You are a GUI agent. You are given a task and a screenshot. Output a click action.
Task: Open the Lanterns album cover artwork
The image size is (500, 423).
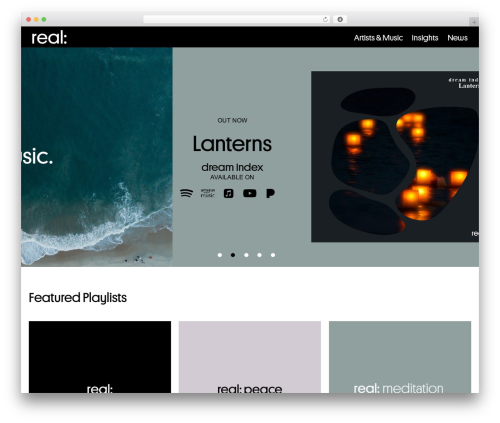pyautogui.click(x=395, y=156)
